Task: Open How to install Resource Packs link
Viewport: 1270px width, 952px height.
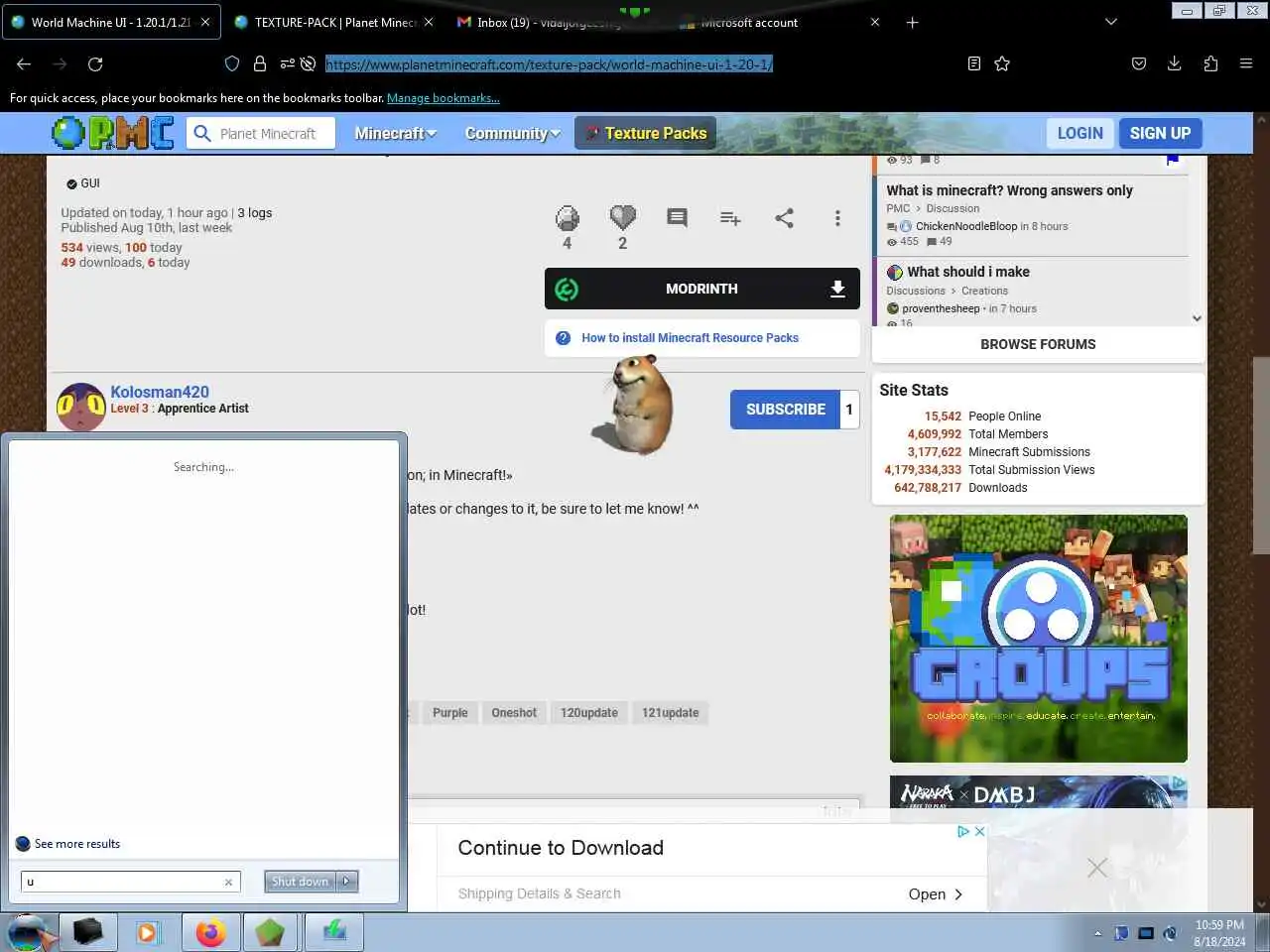Action: (x=690, y=338)
